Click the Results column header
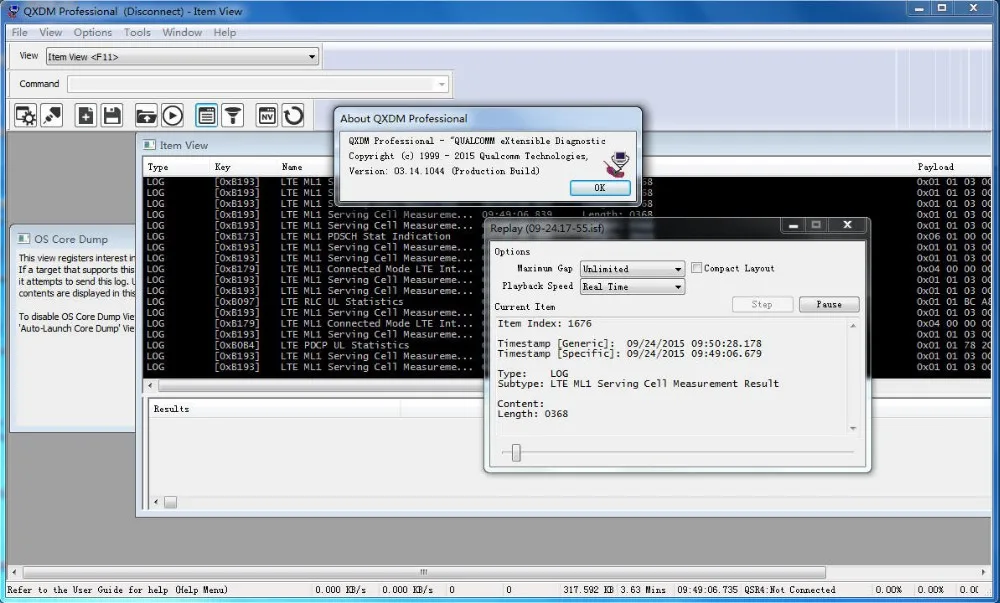The height and width of the screenshot is (603, 1000). tap(171, 409)
